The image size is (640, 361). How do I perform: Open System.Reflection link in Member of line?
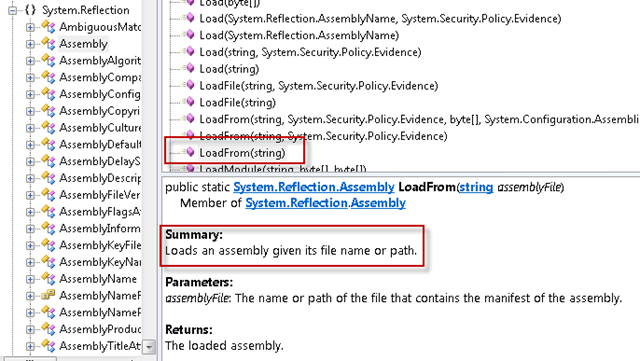coord(296,203)
